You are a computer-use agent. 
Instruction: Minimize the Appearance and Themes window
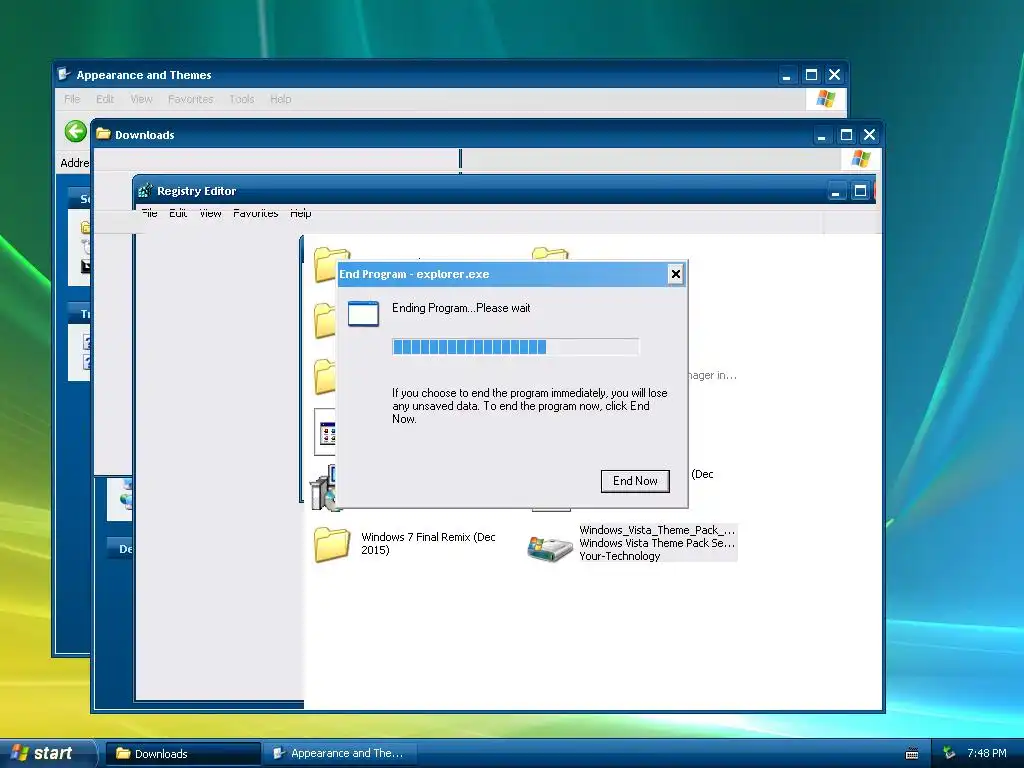(787, 75)
